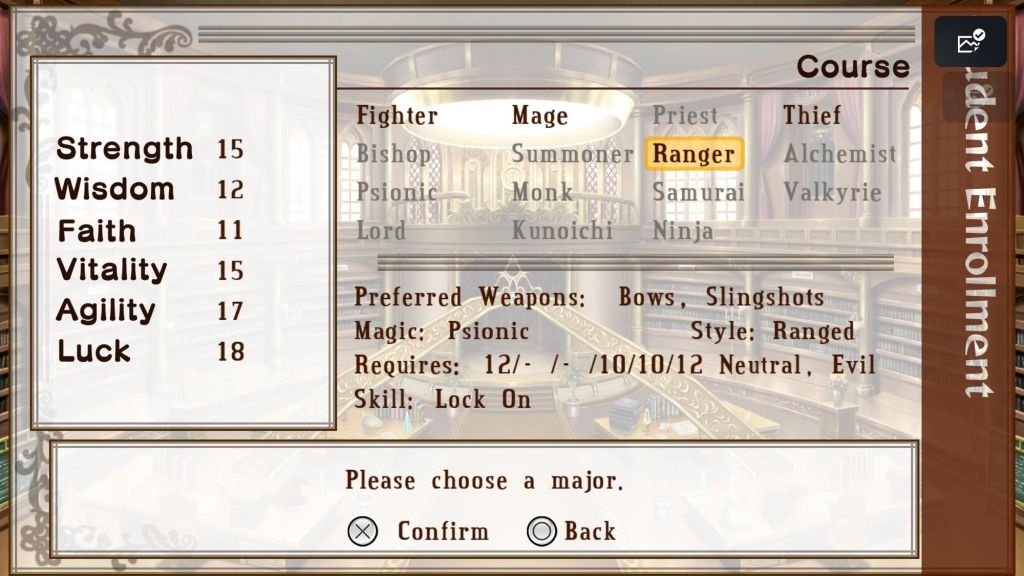Click the Back label
Screen dimensions: 1024x576
click(590, 531)
